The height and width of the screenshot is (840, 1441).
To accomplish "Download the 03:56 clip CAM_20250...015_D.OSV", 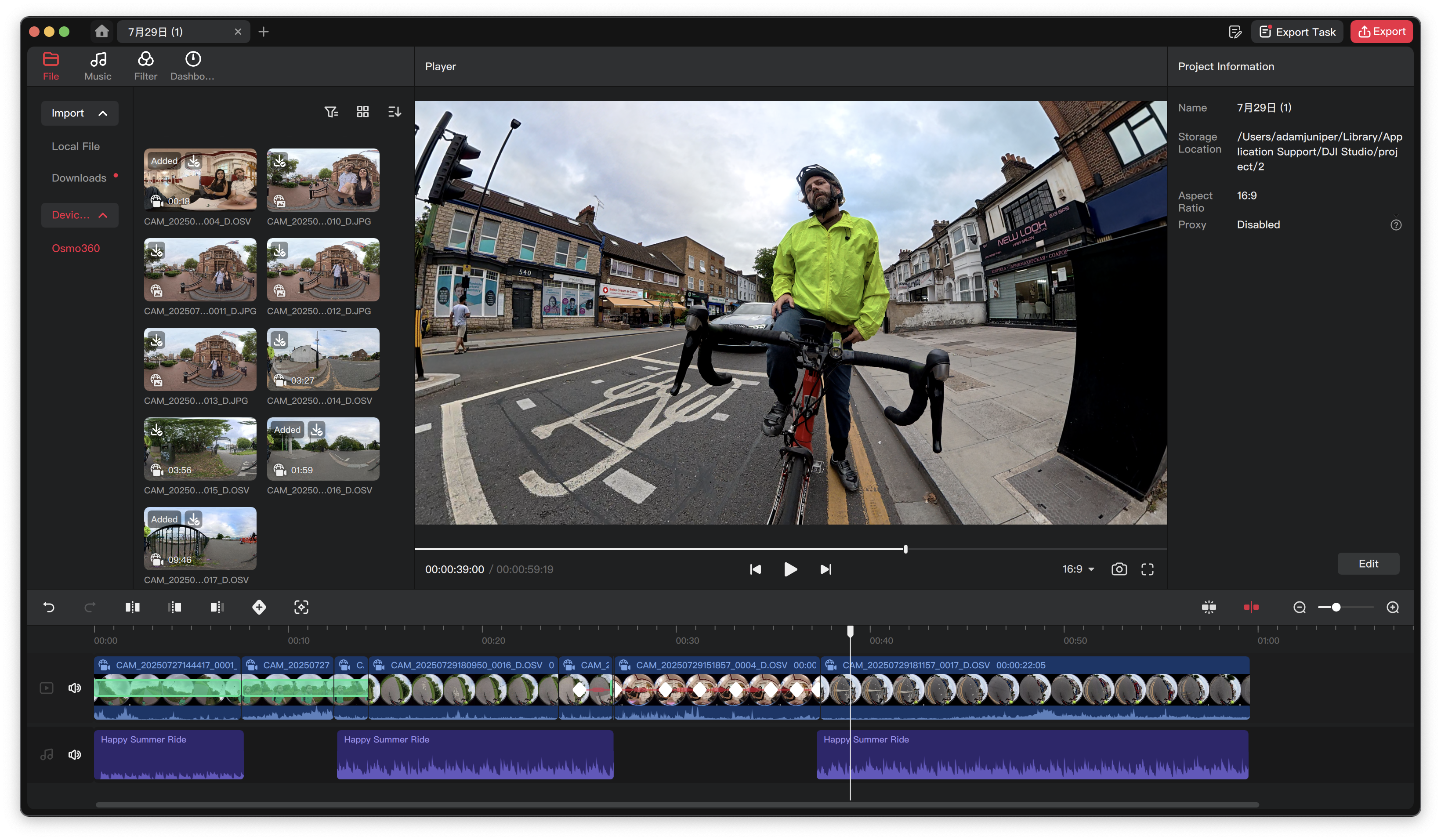I will [157, 430].
